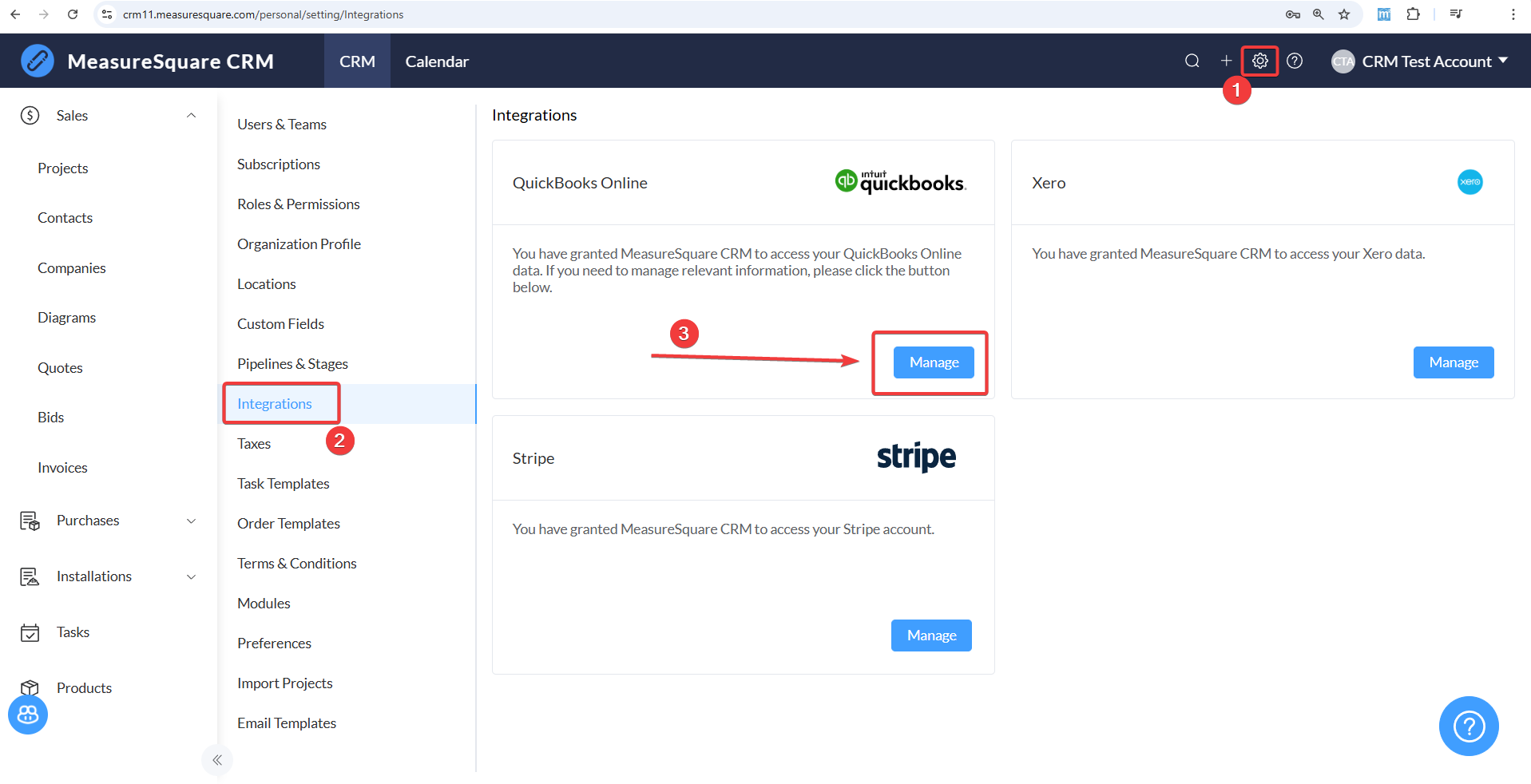Collapse the sidebar with double-chevron icon
Viewport: 1531px width, 784px height.
pos(217,760)
